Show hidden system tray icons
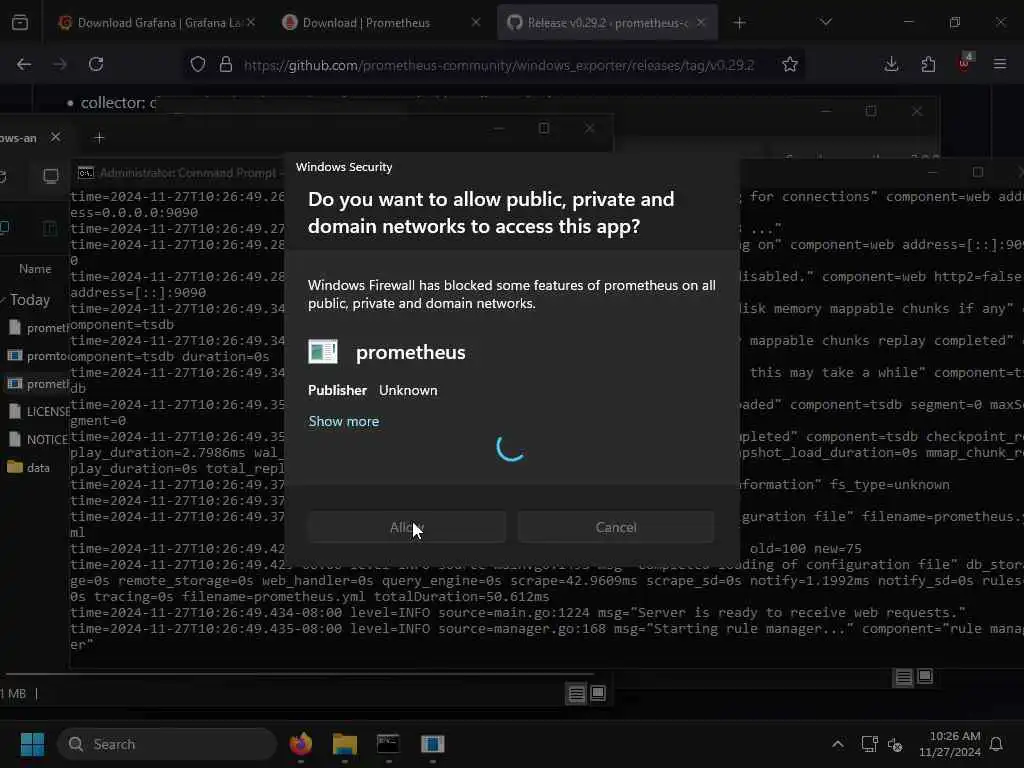The height and width of the screenshot is (768, 1024). point(837,744)
